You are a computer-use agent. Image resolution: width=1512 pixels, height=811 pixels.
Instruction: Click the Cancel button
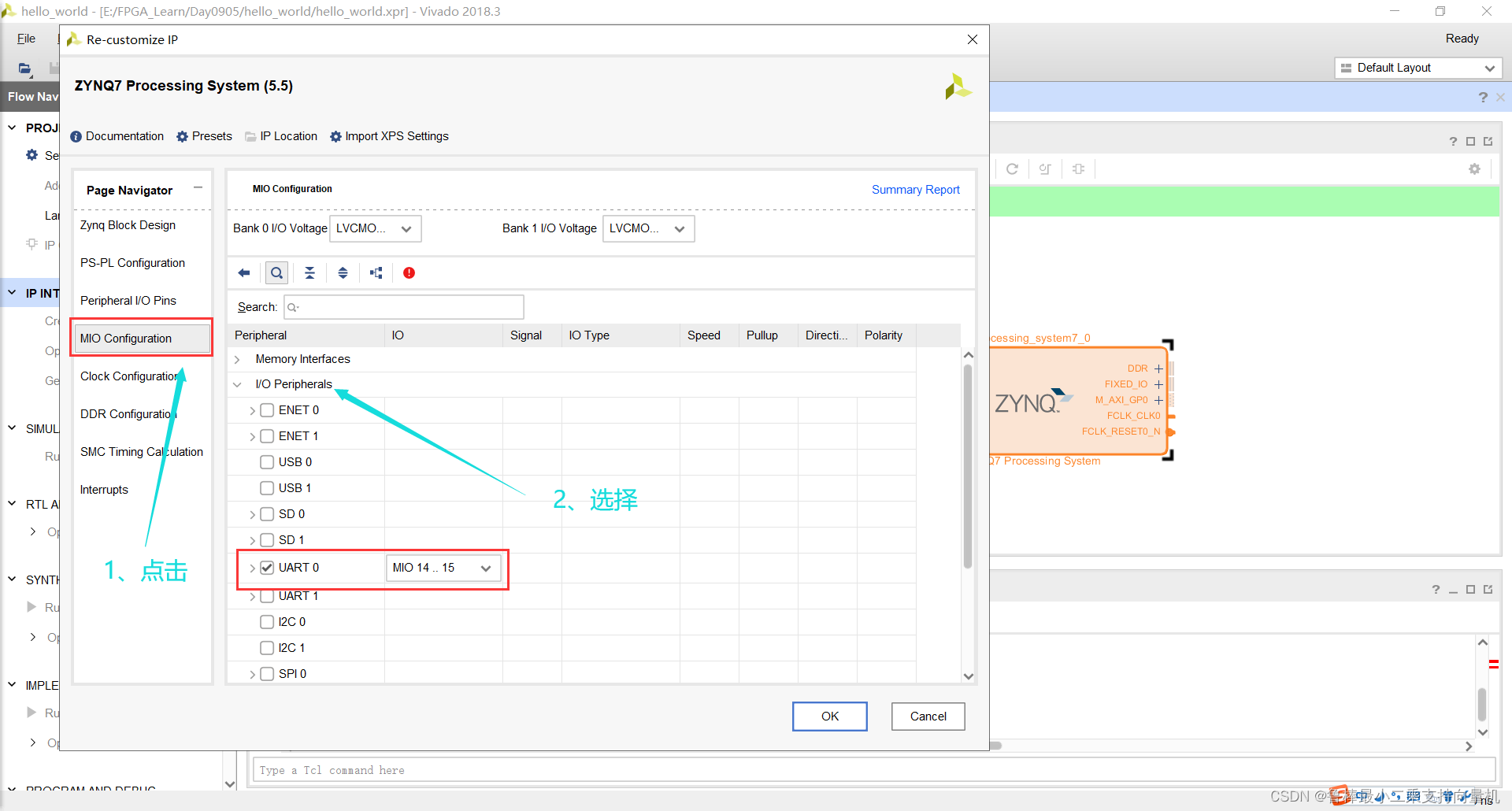pos(928,717)
